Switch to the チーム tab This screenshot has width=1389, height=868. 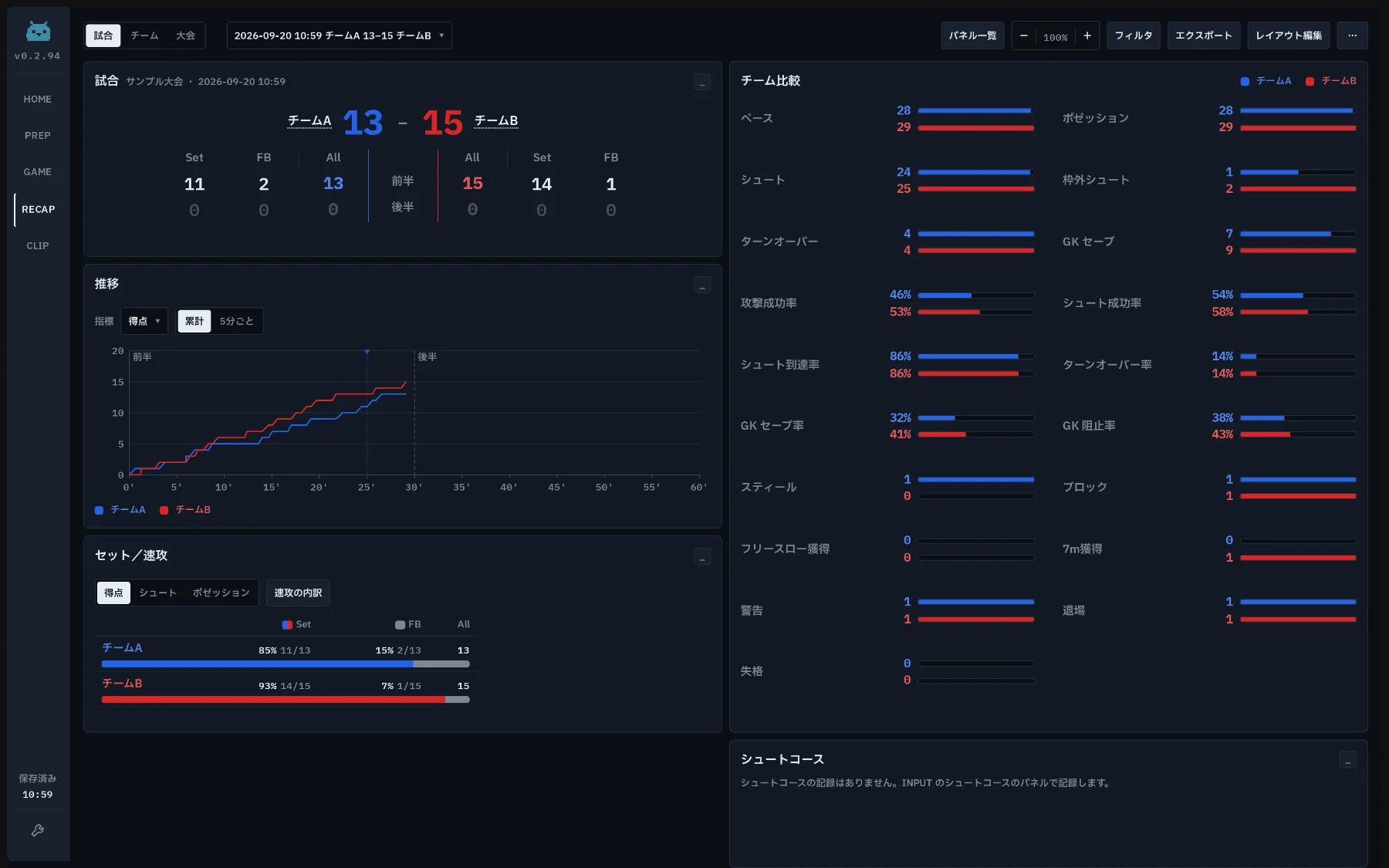coord(144,35)
